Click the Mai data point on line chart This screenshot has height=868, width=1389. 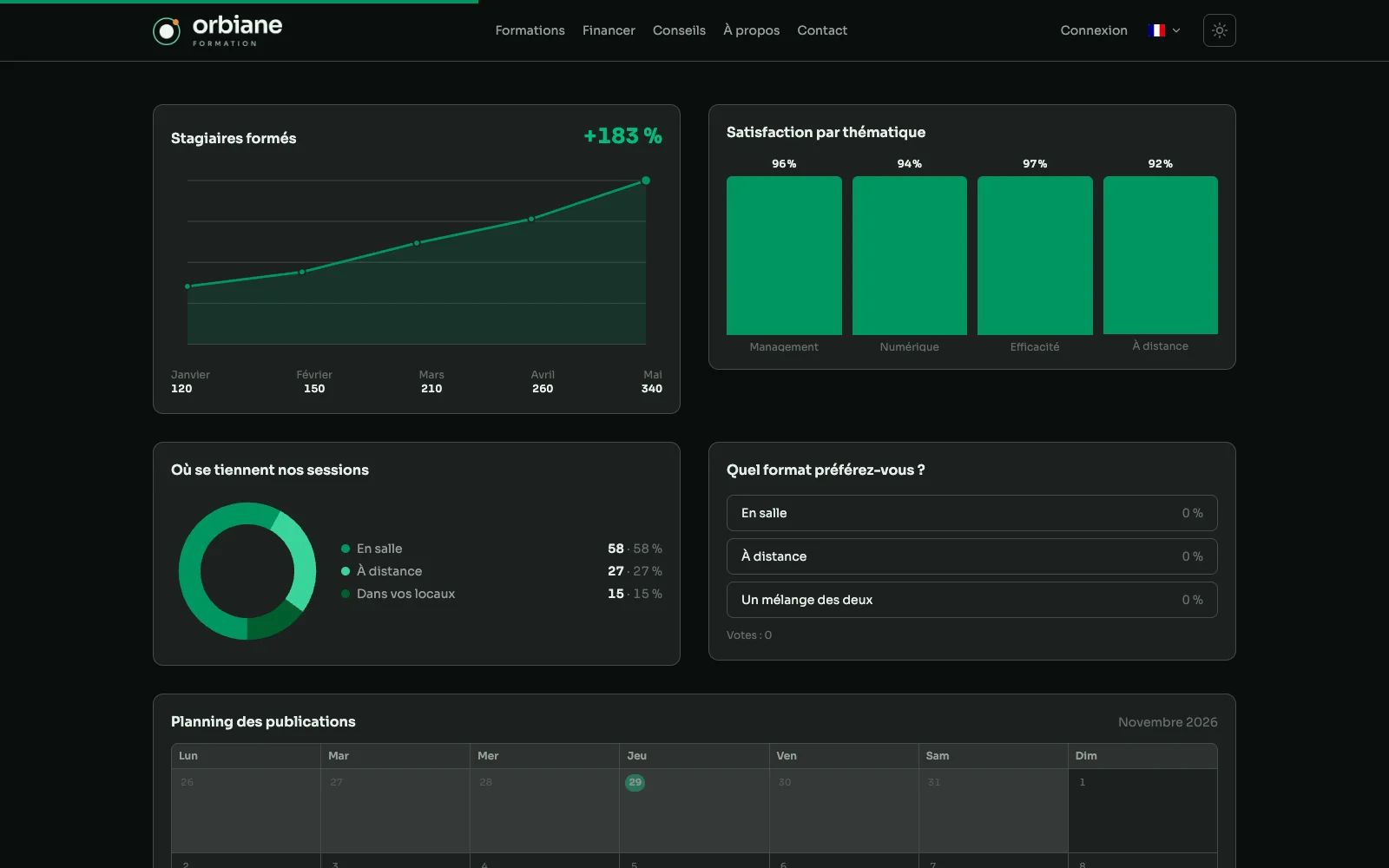pyautogui.click(x=646, y=181)
